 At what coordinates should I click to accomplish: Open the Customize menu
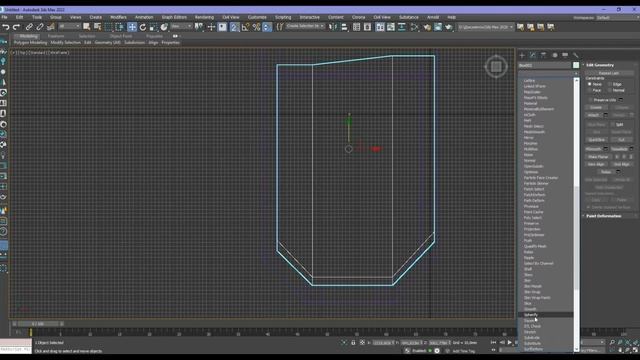[257, 17]
